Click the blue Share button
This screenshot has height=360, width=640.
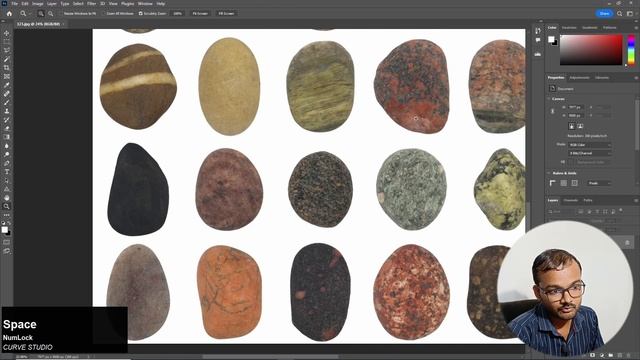604,13
